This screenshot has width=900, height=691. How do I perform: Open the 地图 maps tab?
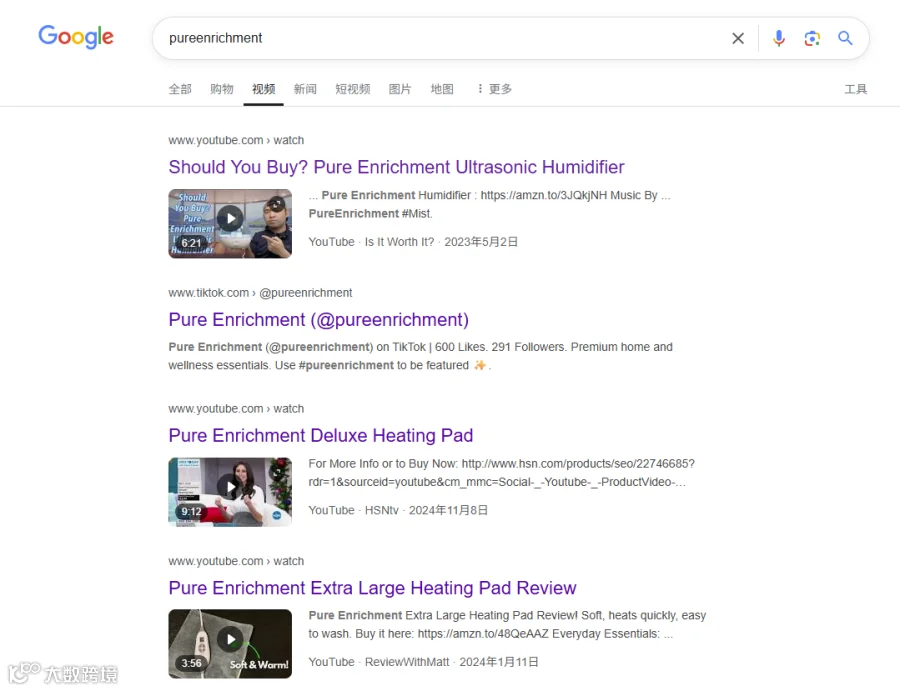[442, 89]
